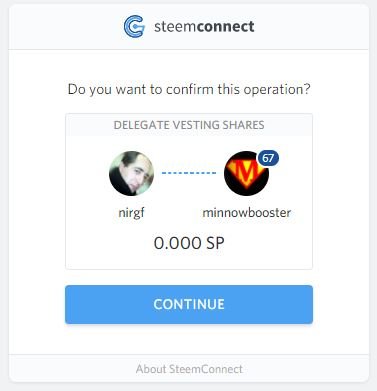Click the SP unit next to the amount
This screenshot has width=377, height=391.
215,243
